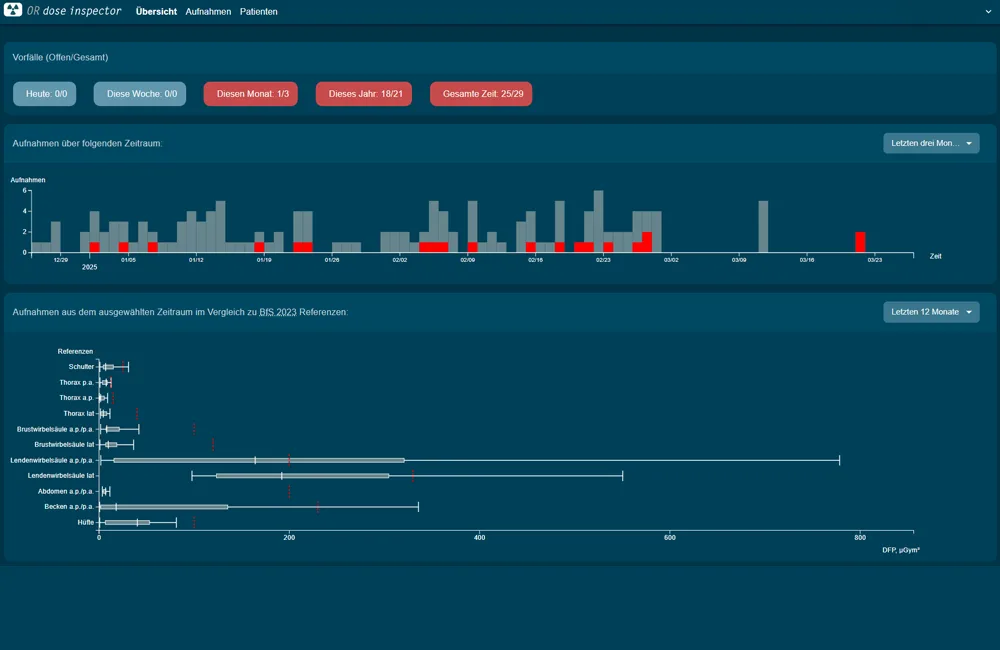
Task: Select the Lendenwirbelsäule a.p./p.a. box plot
Action: 259,460
